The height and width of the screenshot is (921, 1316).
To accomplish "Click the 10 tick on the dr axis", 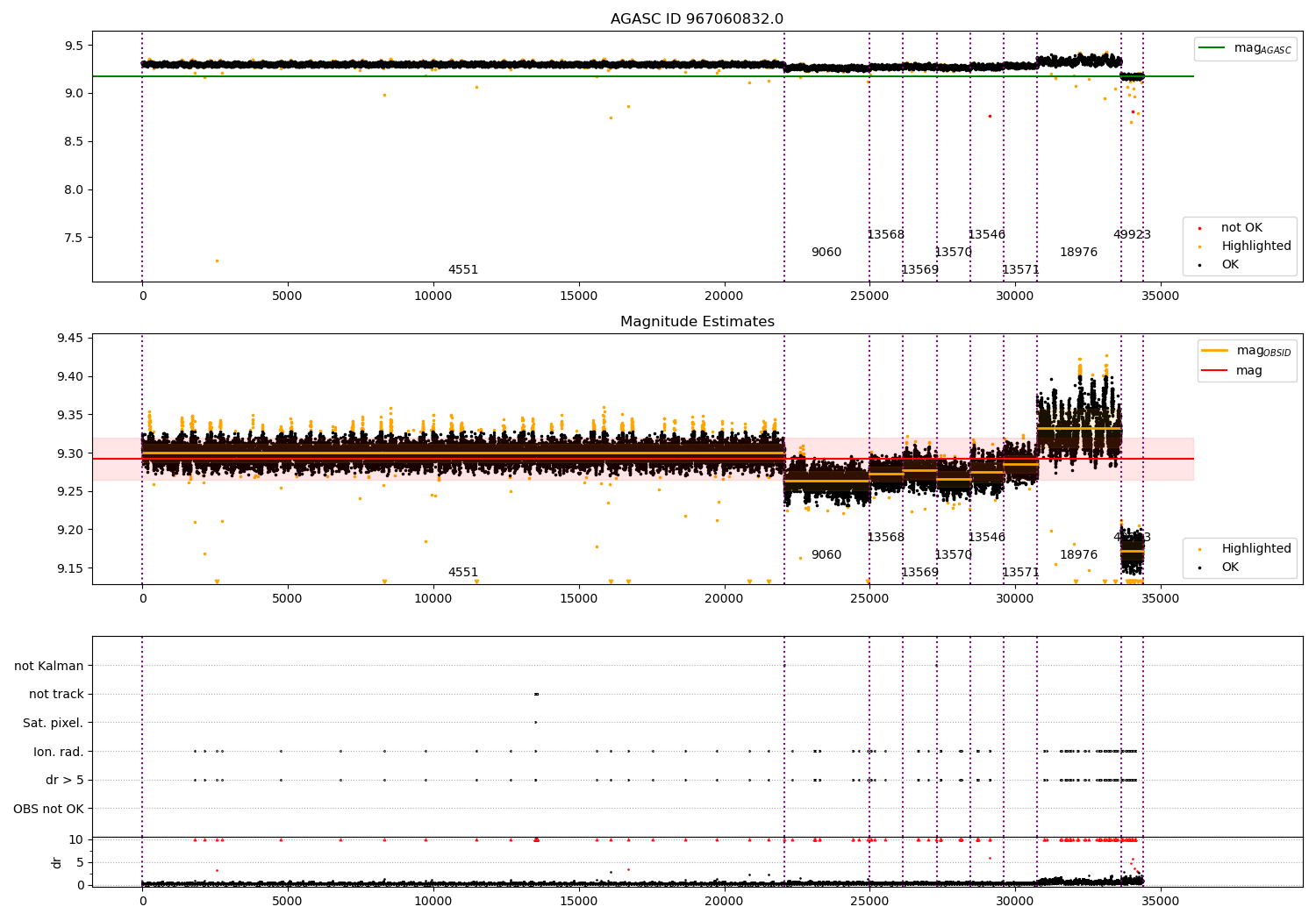I will pyautogui.click(x=76, y=839).
